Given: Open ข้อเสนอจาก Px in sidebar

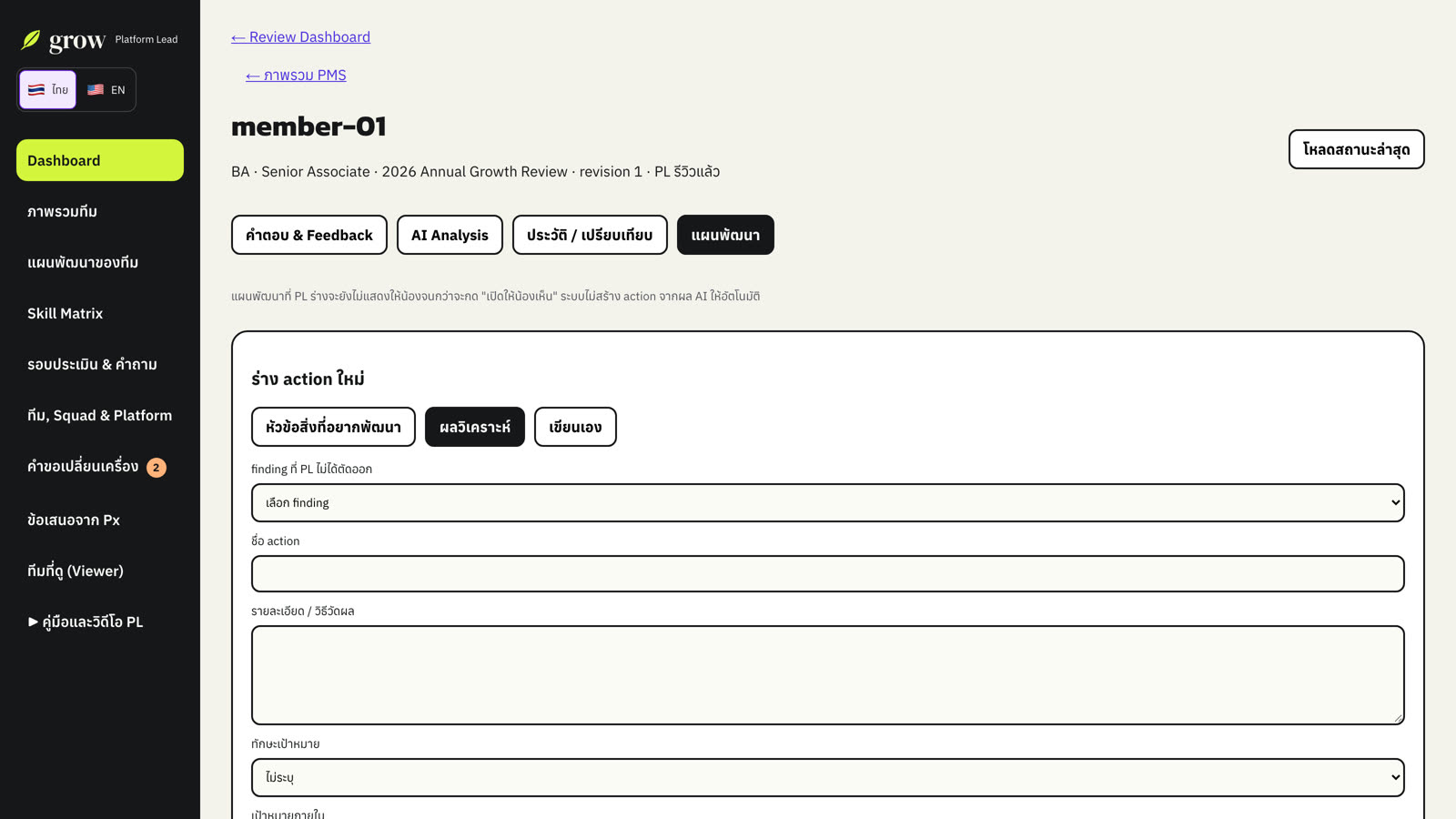Looking at the screenshot, I should pyautogui.click(x=100, y=520).
